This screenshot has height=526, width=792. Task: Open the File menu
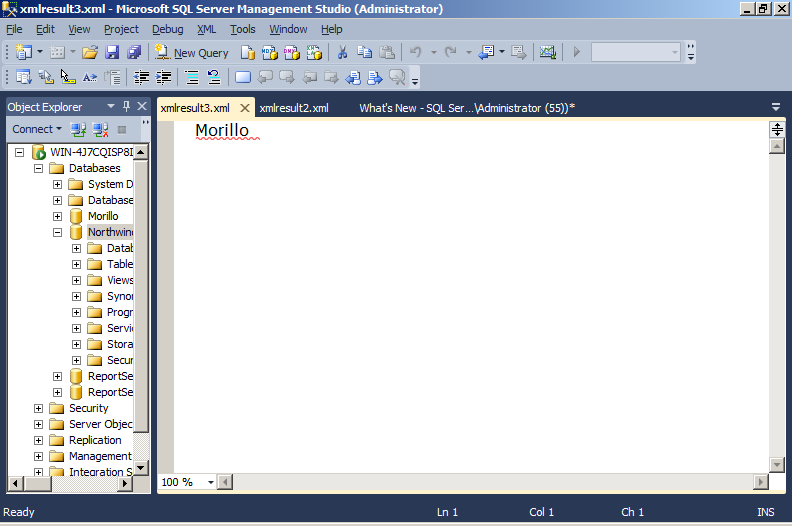(14, 29)
